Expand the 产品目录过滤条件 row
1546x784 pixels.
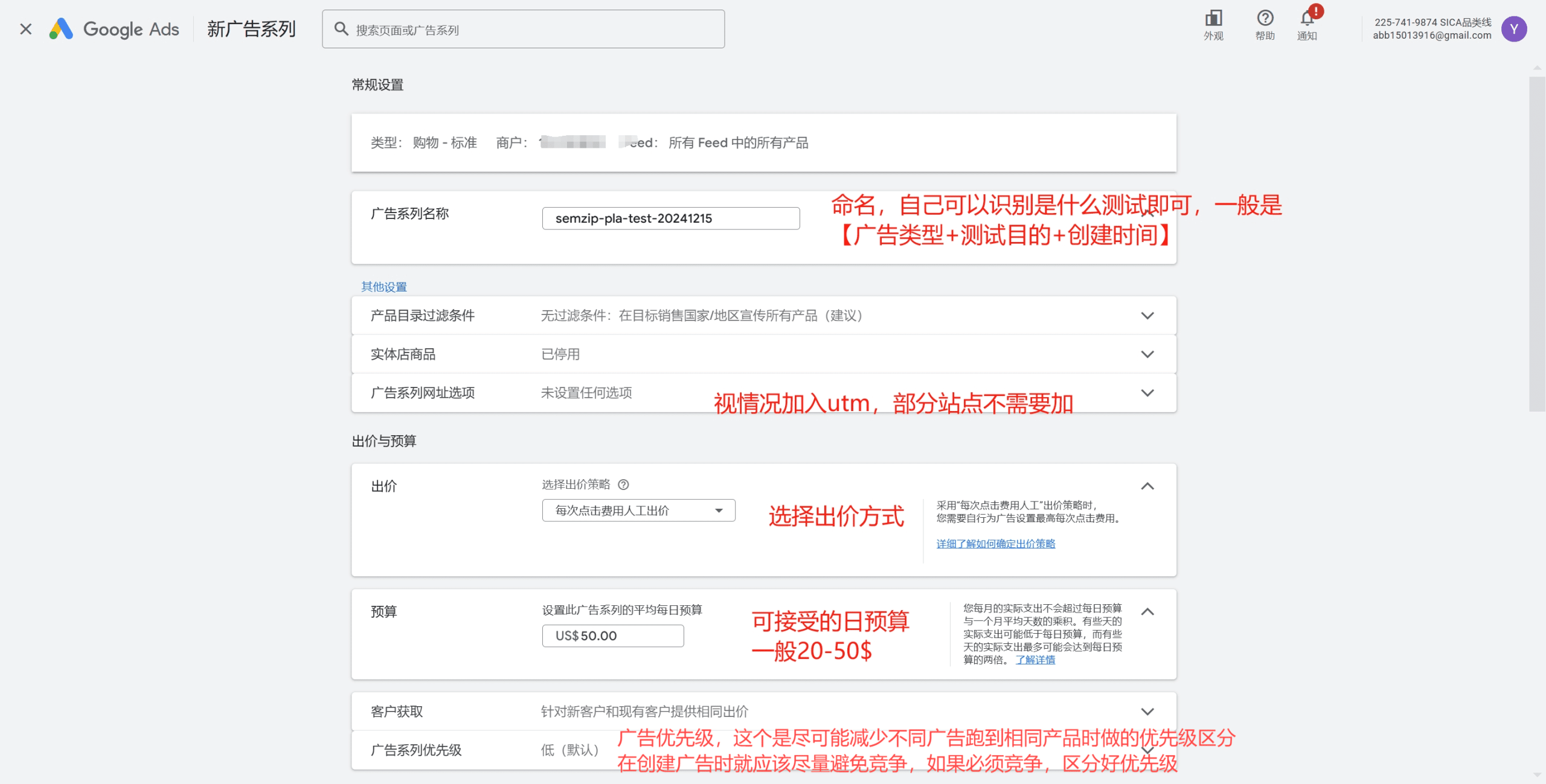point(764,316)
